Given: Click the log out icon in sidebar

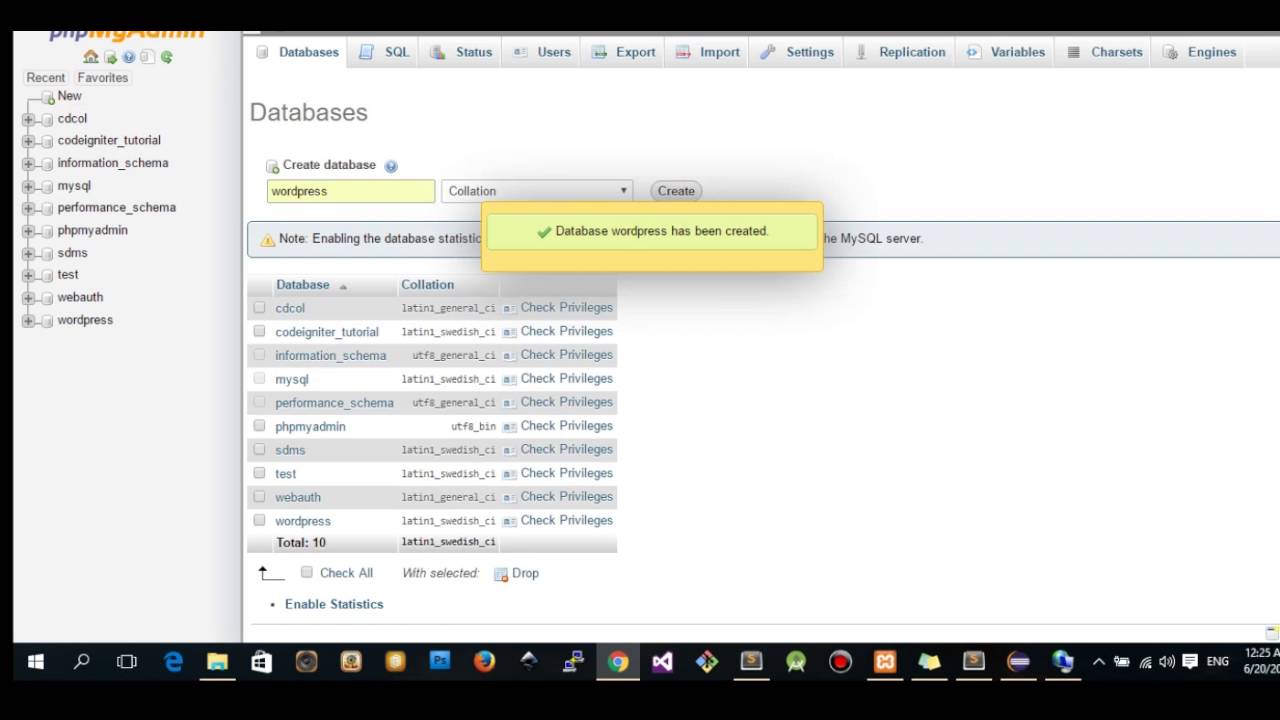Looking at the screenshot, I should tap(110, 57).
